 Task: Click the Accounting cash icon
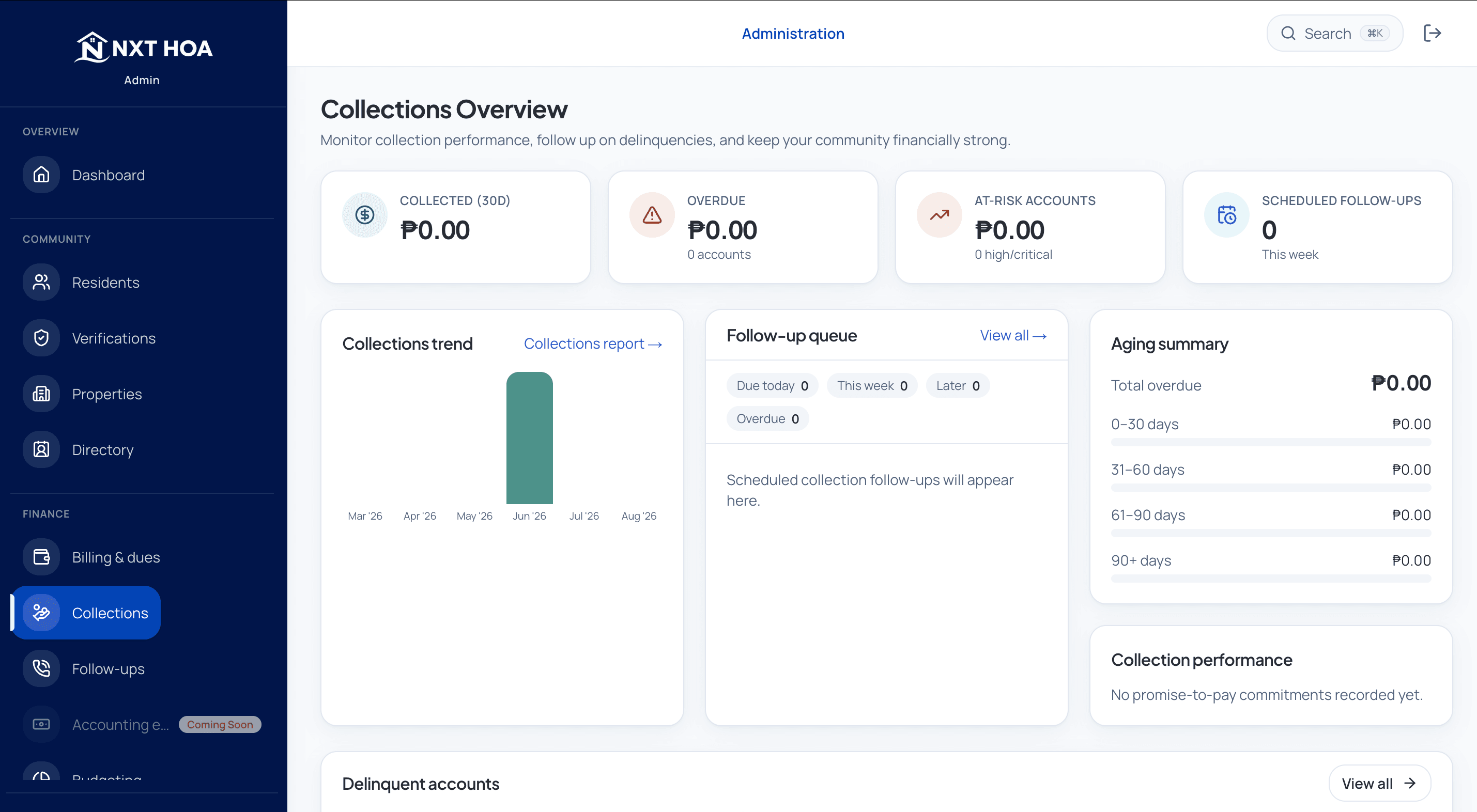click(41, 724)
